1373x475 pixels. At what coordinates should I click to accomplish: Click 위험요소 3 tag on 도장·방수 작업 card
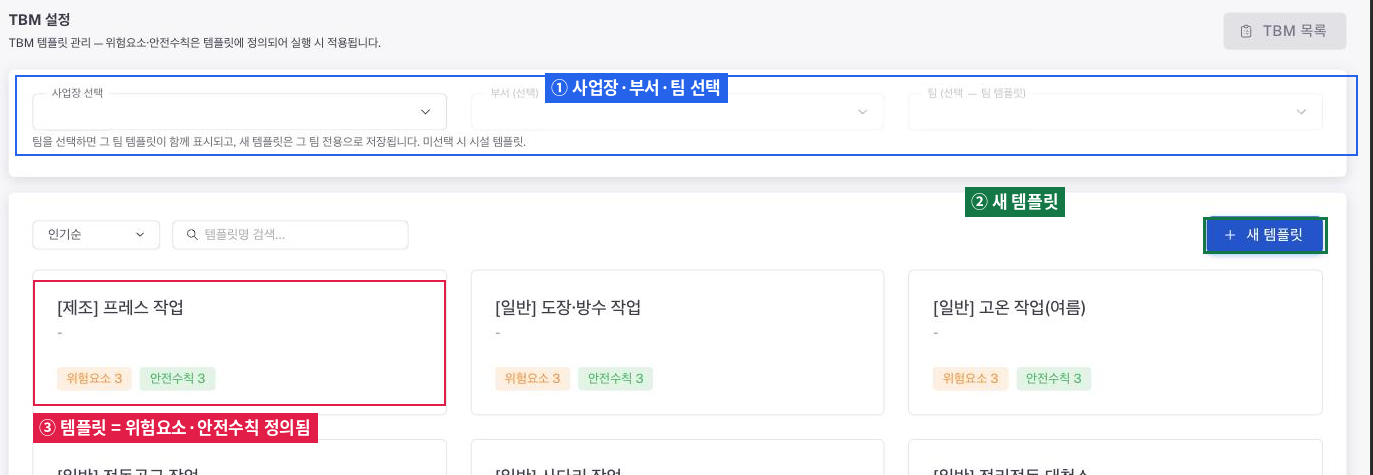pos(532,378)
